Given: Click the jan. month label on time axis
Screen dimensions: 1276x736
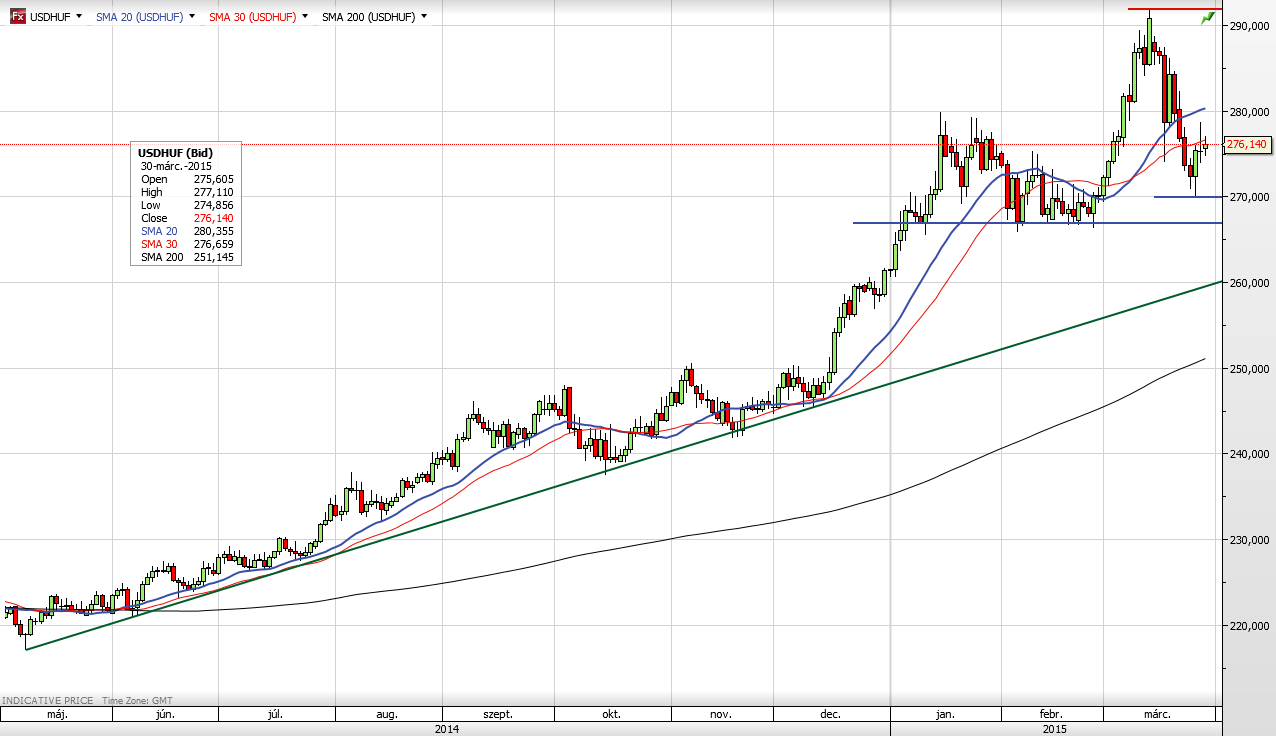Looking at the screenshot, I should [945, 715].
